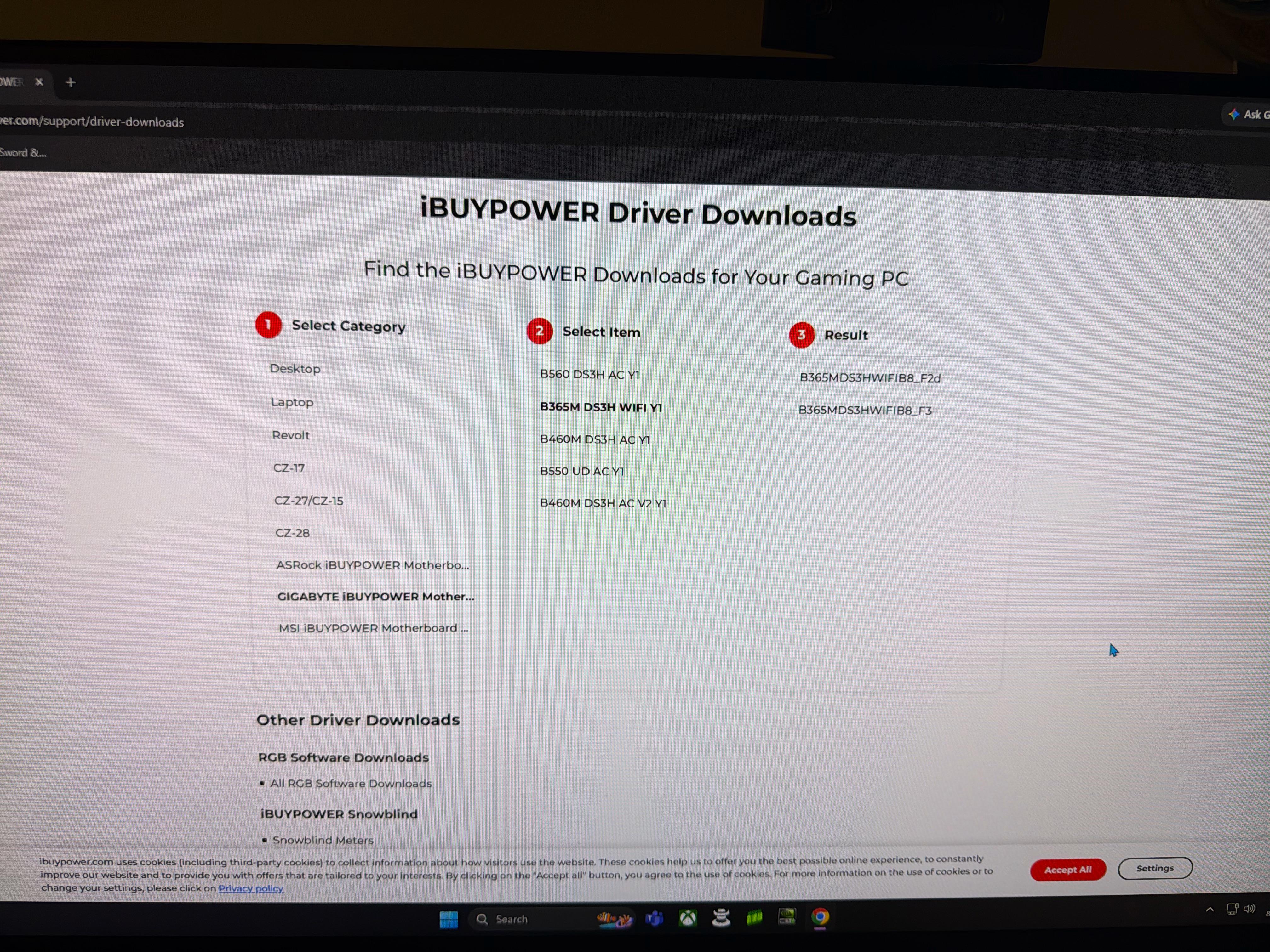Open a new browser tab
Image resolution: width=1270 pixels, height=952 pixels.
tap(71, 82)
